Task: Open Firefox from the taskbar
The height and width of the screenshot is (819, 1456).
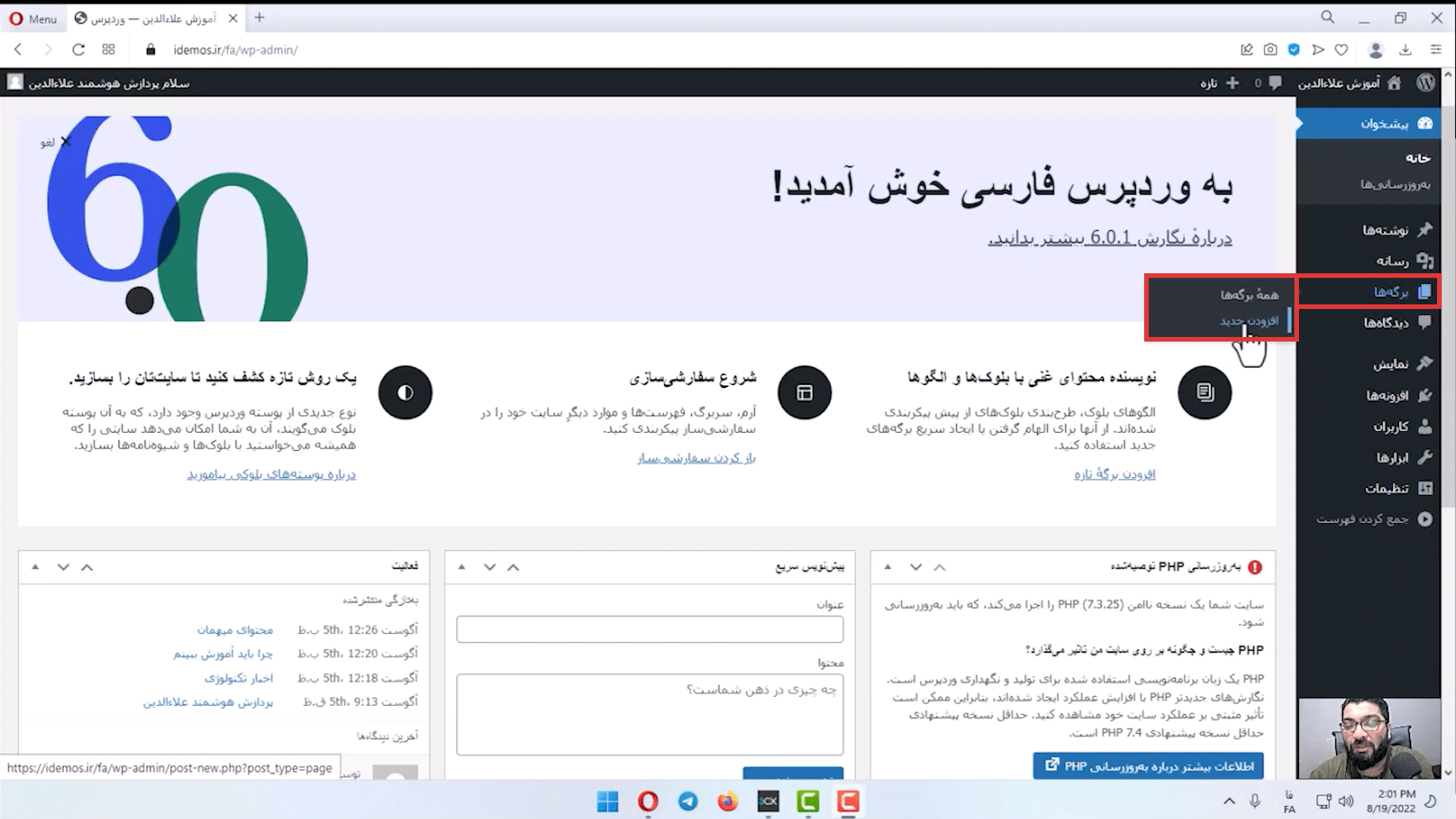Action: (728, 801)
